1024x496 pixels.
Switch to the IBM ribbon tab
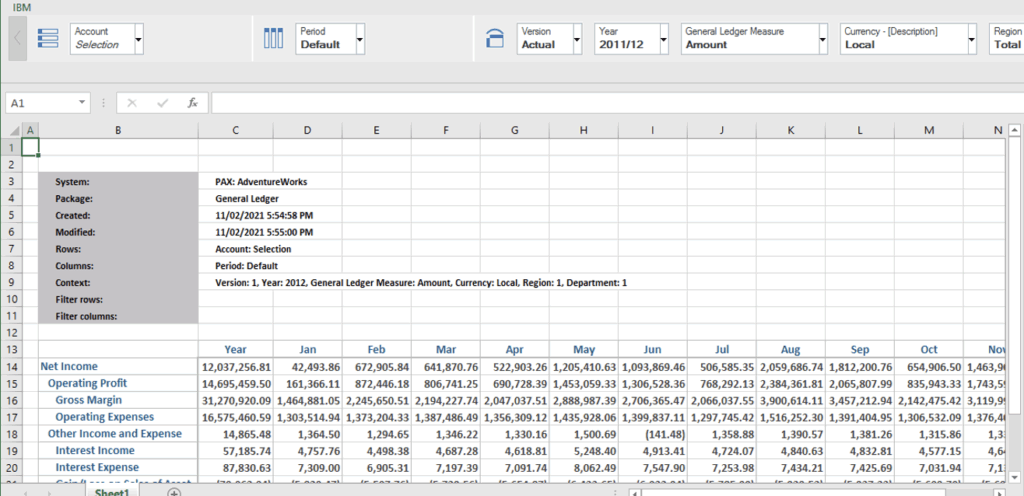point(21,7)
